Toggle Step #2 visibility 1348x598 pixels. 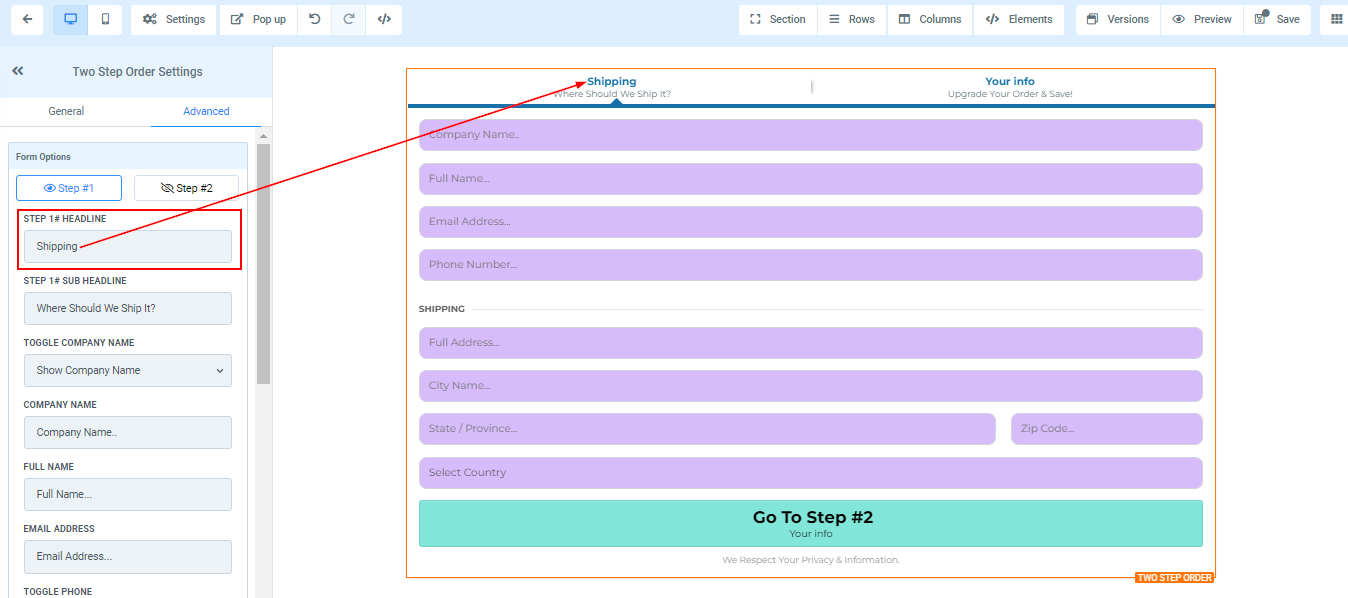coord(186,188)
